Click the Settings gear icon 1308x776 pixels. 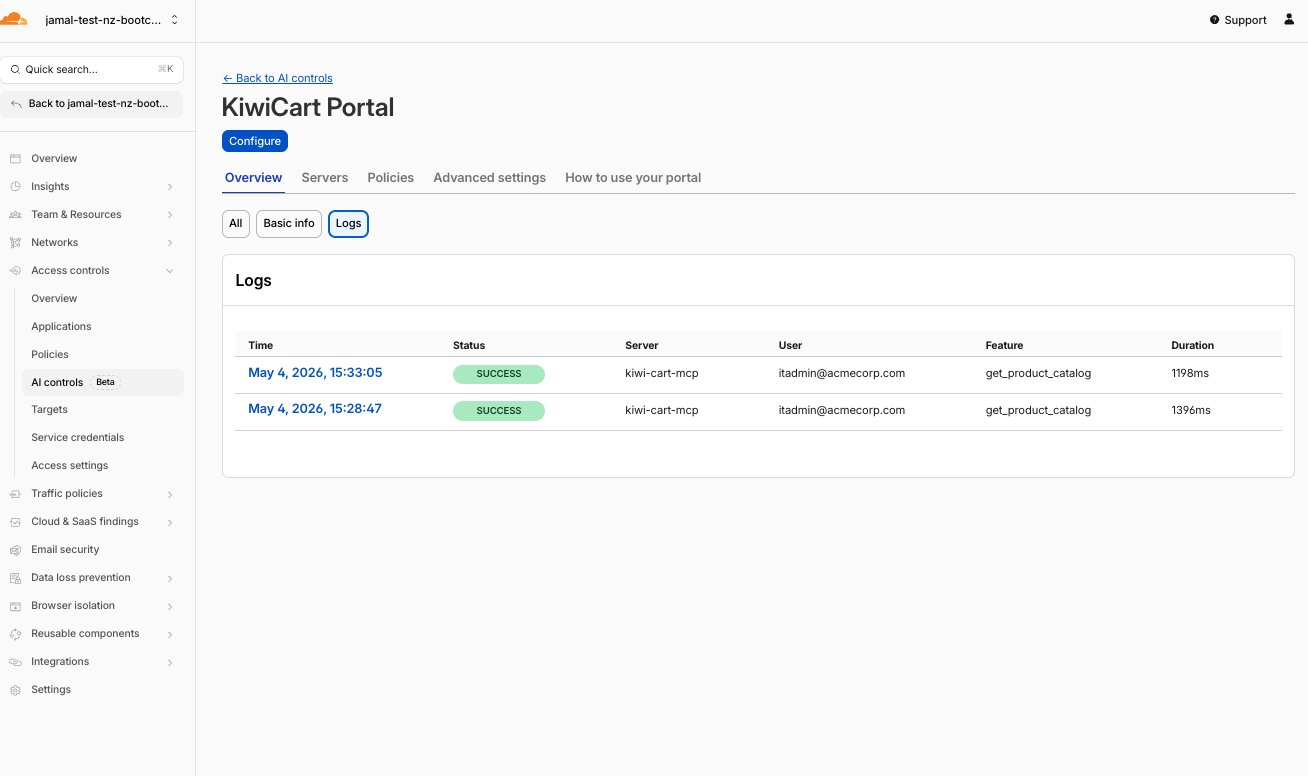[15, 690]
